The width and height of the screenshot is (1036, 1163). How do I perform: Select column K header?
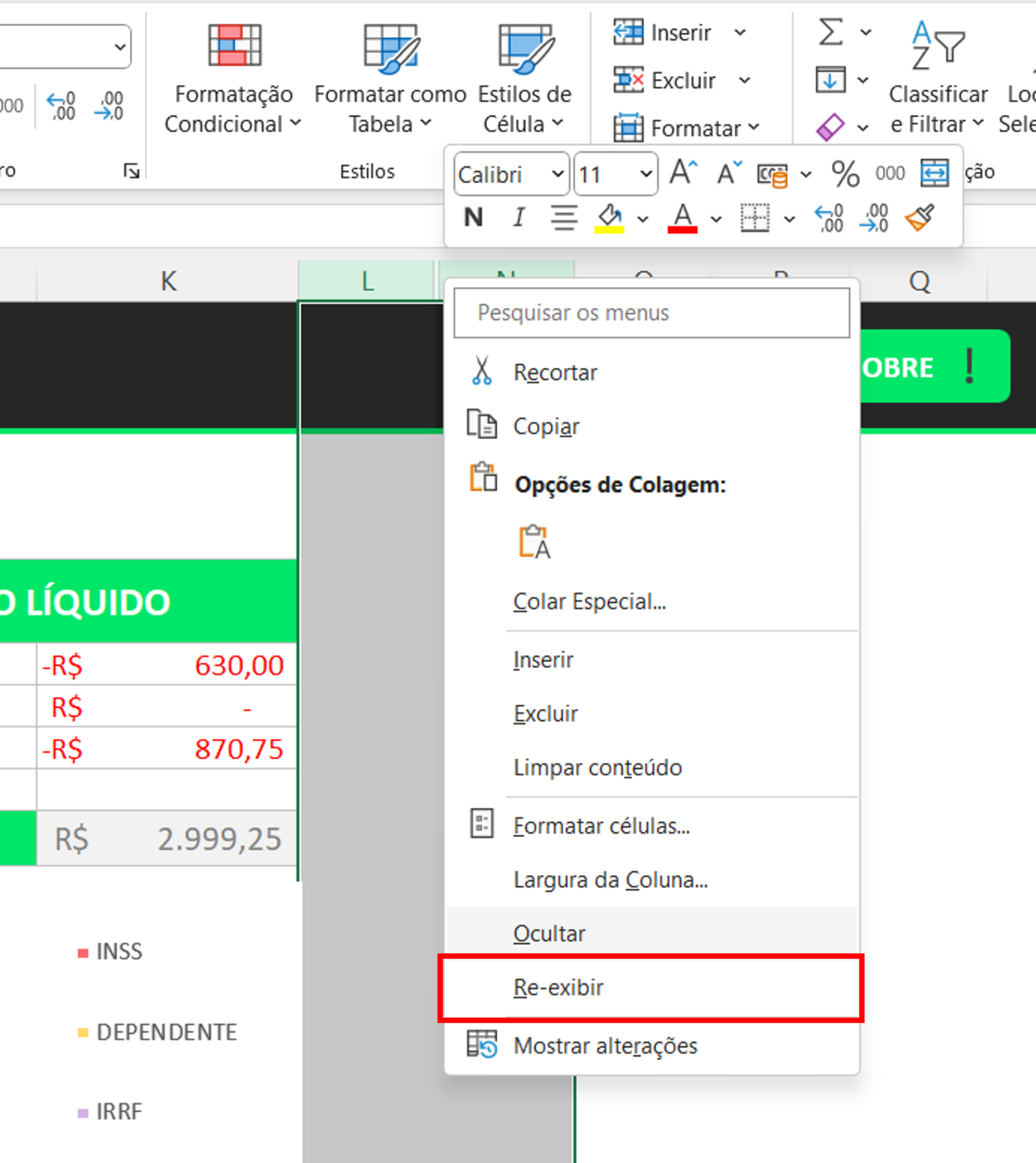168,281
